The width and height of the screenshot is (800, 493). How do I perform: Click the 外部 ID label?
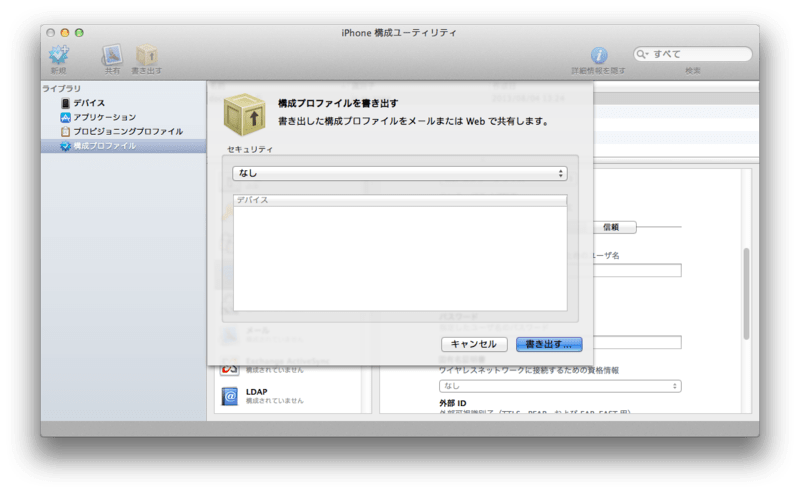[453, 403]
